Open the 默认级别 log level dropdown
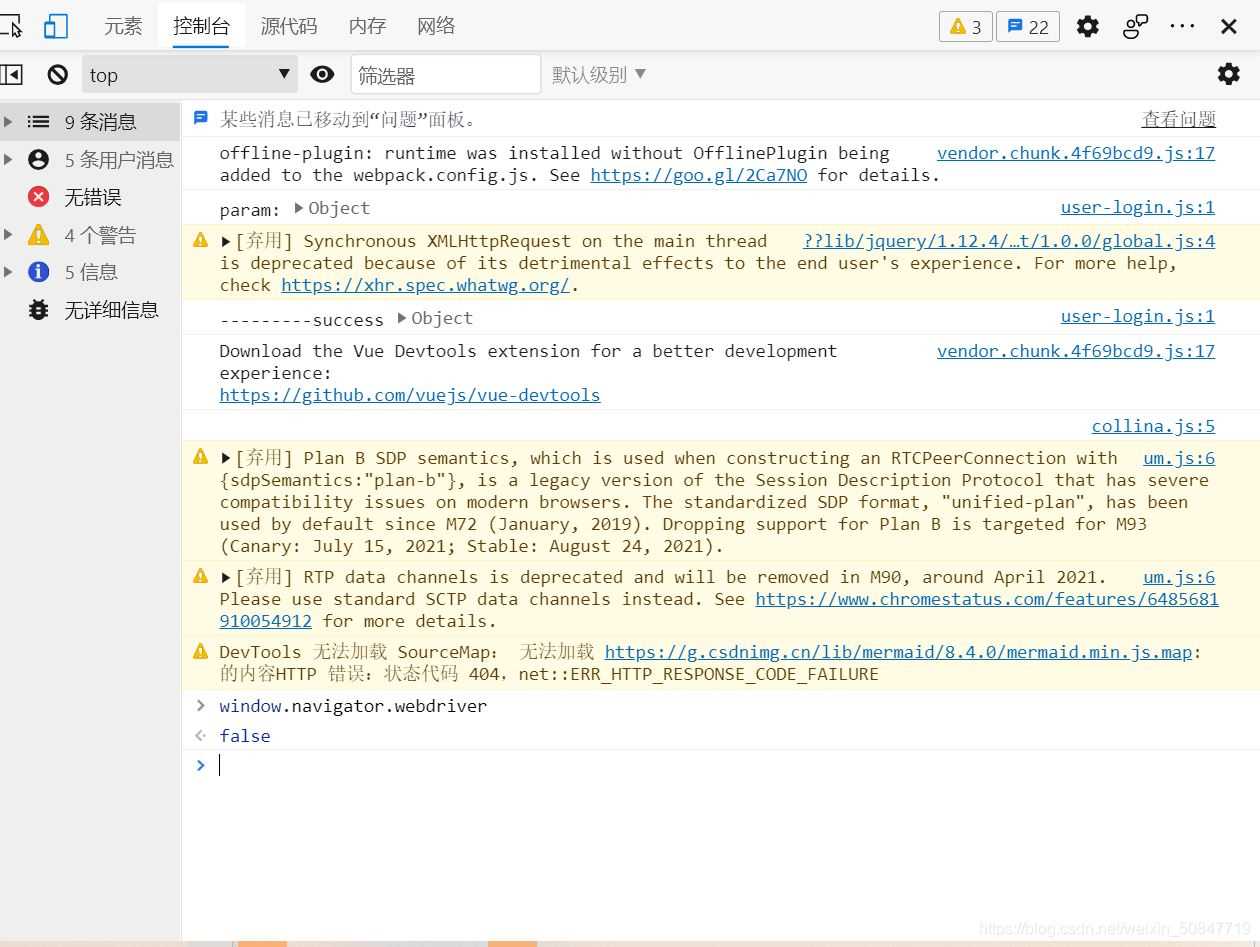Image resolution: width=1260 pixels, height=947 pixels. click(597, 73)
